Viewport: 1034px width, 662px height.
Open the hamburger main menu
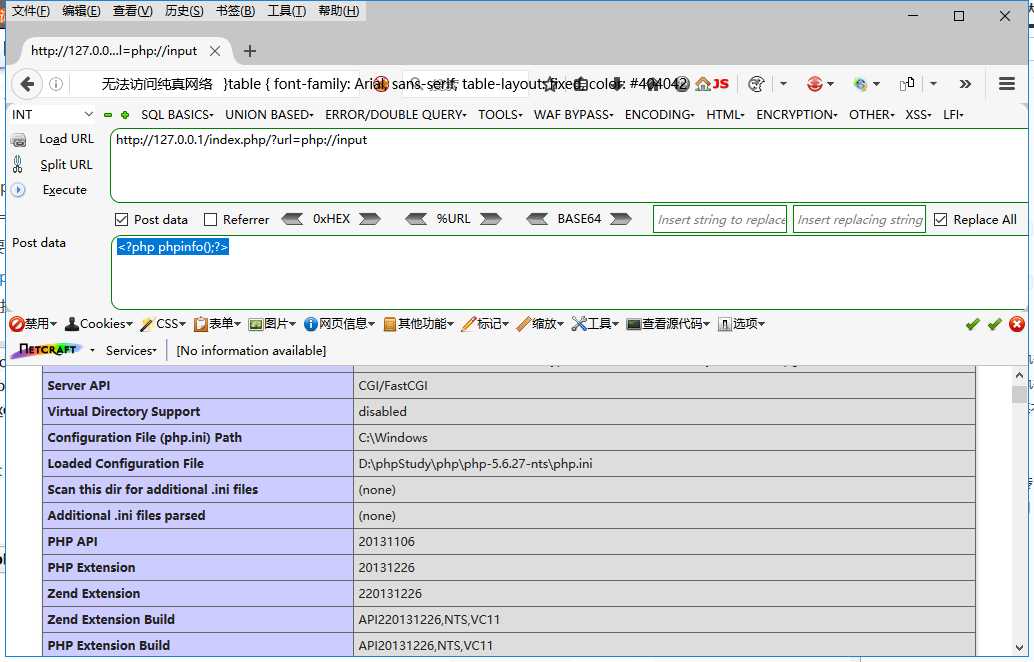[x=1006, y=84]
